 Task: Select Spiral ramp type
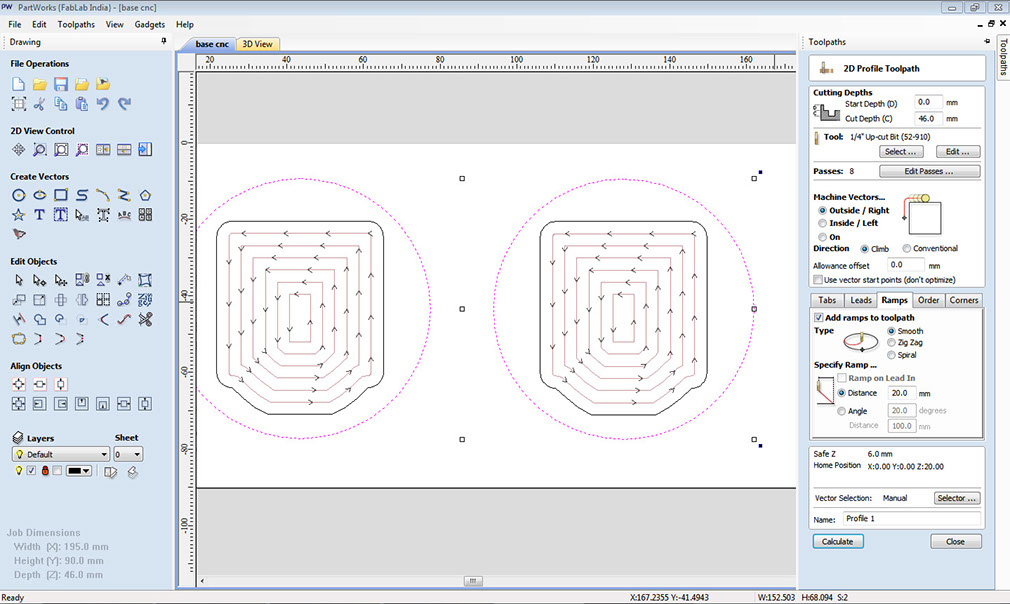pyautogui.click(x=891, y=355)
